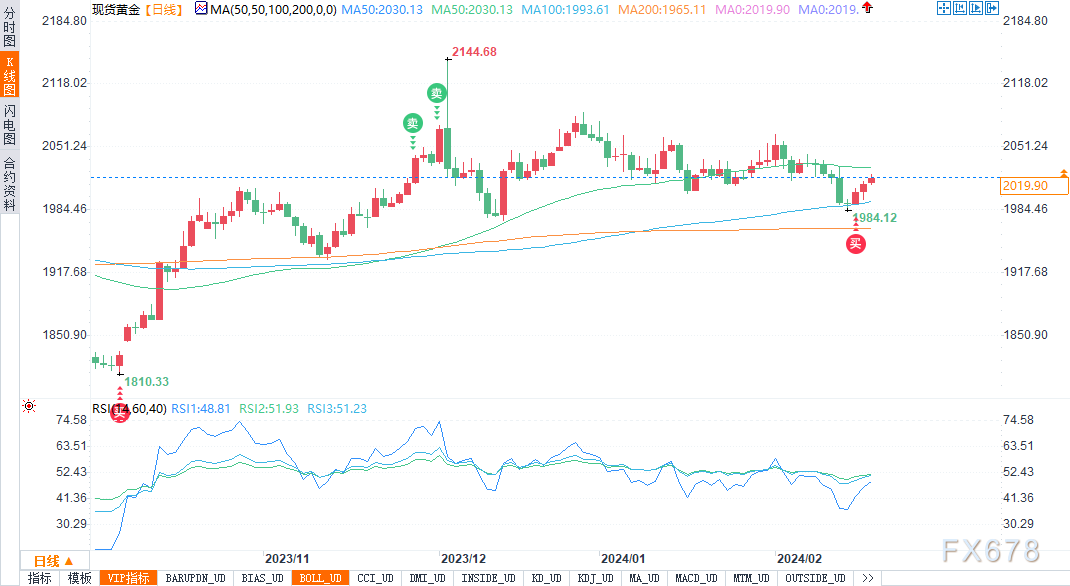Click the red sun icon beside RSI panel
Image resolution: width=1070 pixels, height=586 pixels.
click(x=29, y=407)
